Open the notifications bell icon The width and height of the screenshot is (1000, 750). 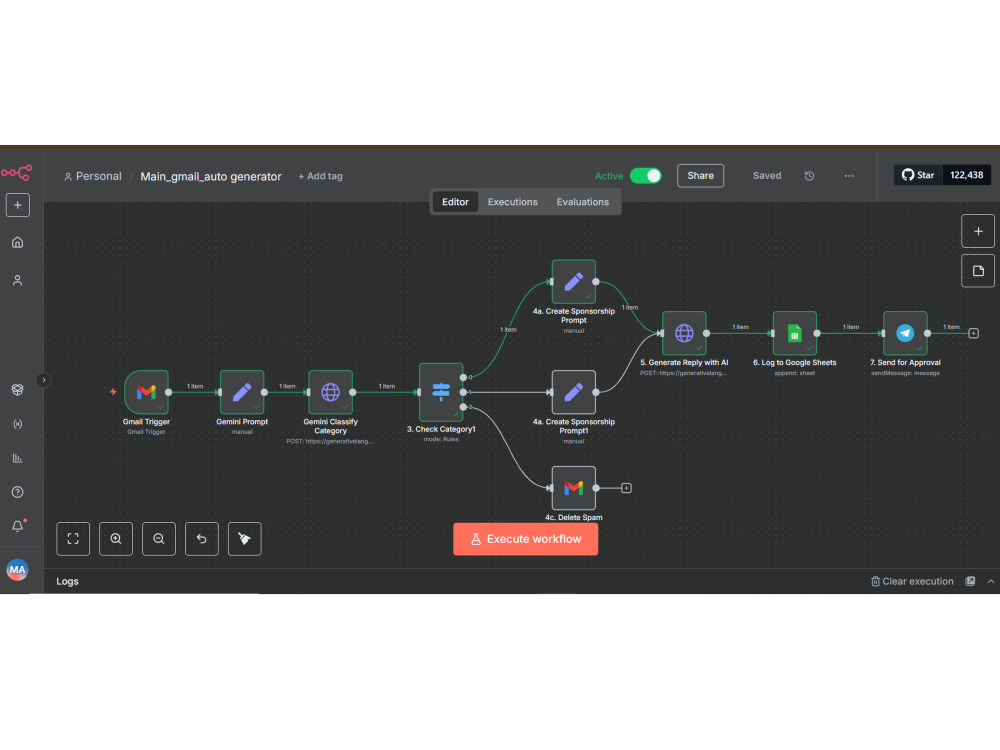point(18,526)
